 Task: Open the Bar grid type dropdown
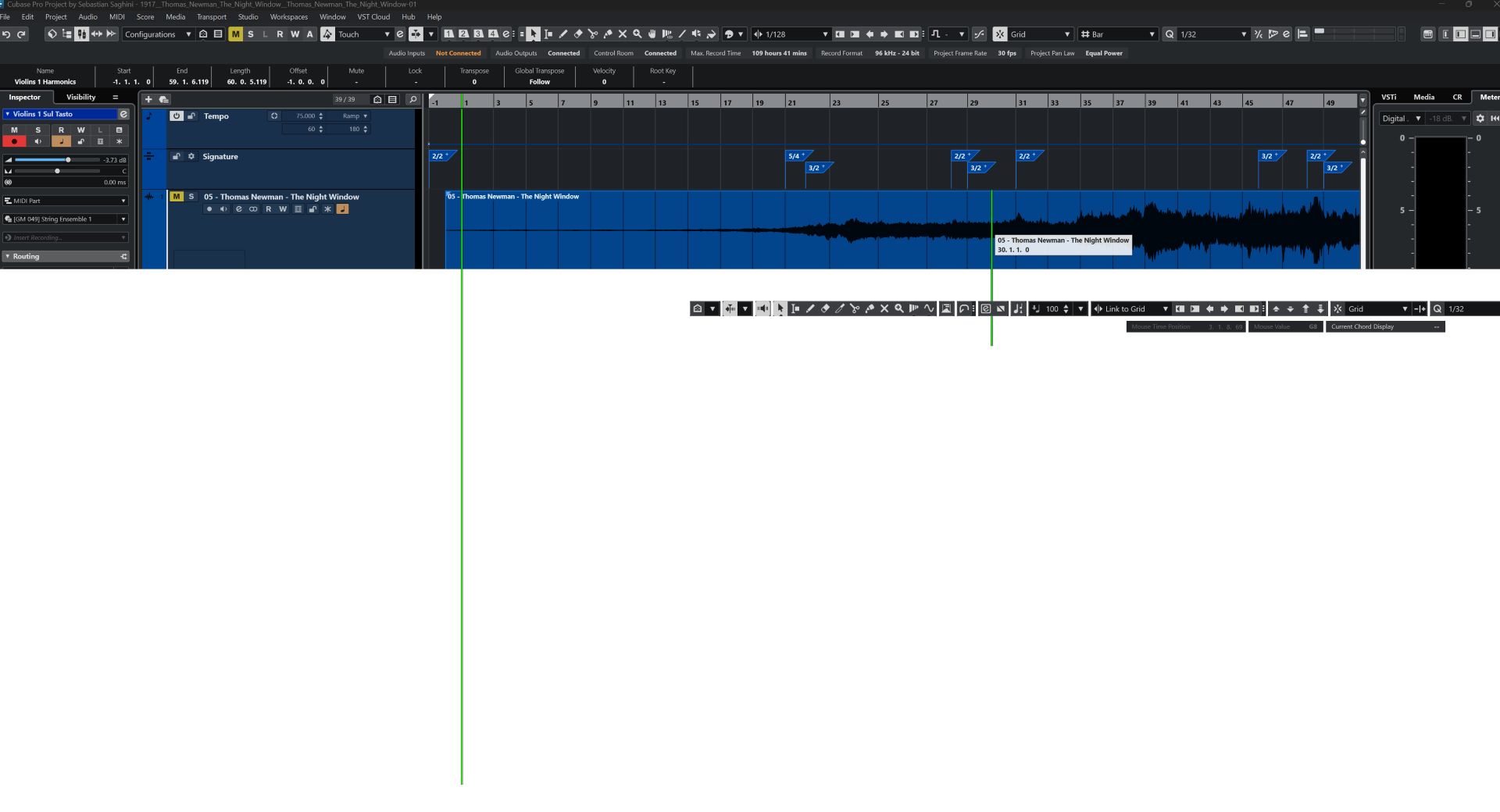(1118, 34)
